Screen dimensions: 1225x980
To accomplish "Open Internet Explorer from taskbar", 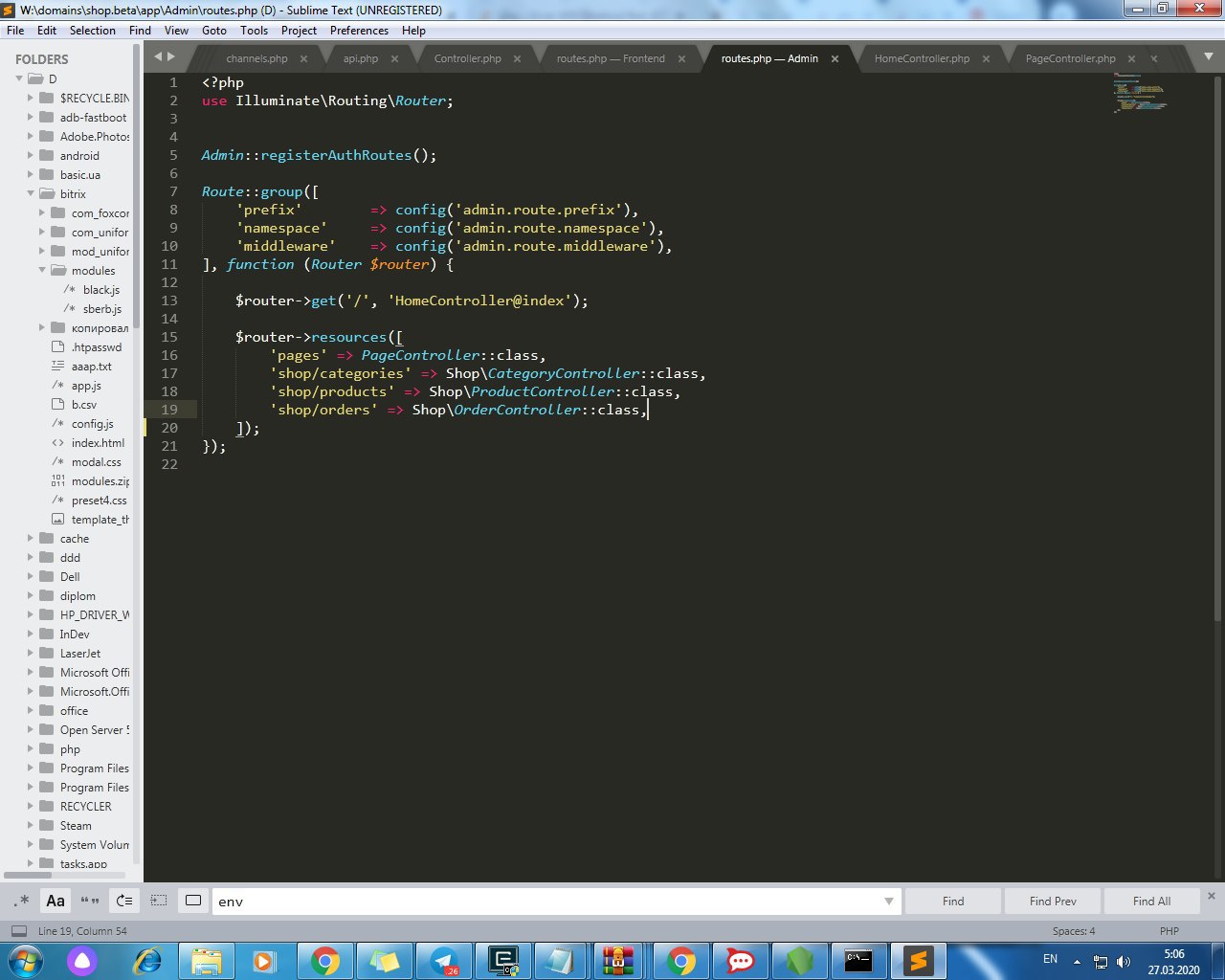I will coord(147,960).
